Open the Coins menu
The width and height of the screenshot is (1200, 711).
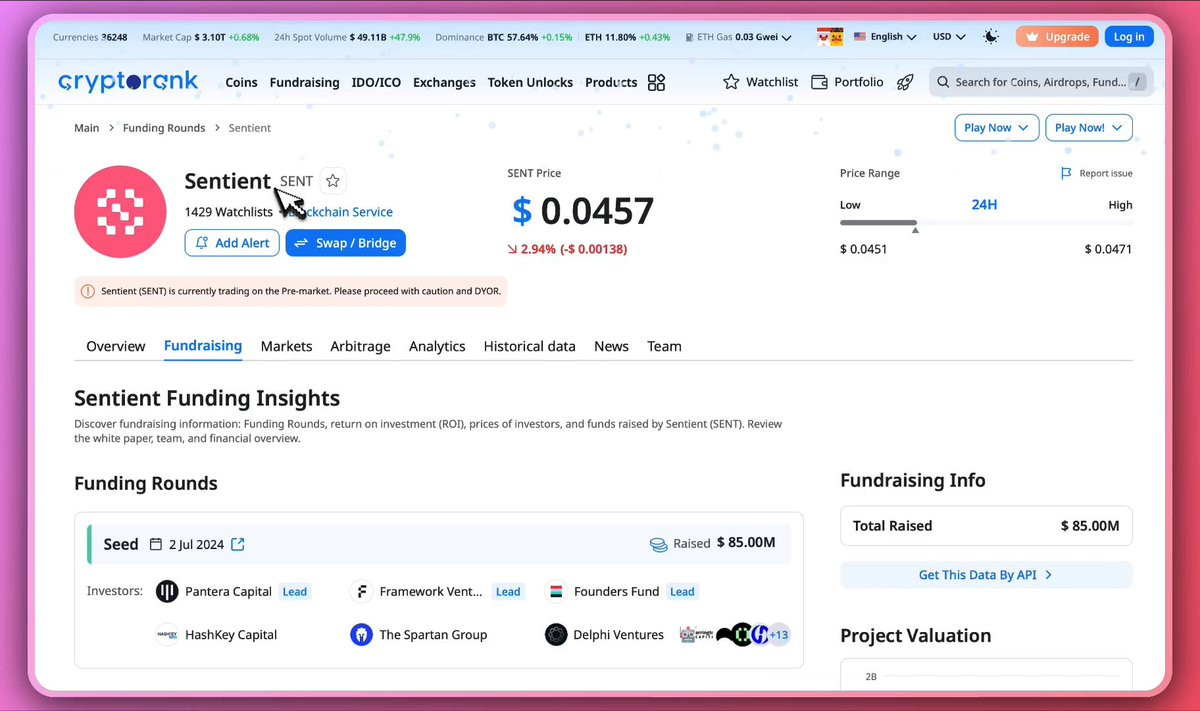241,82
